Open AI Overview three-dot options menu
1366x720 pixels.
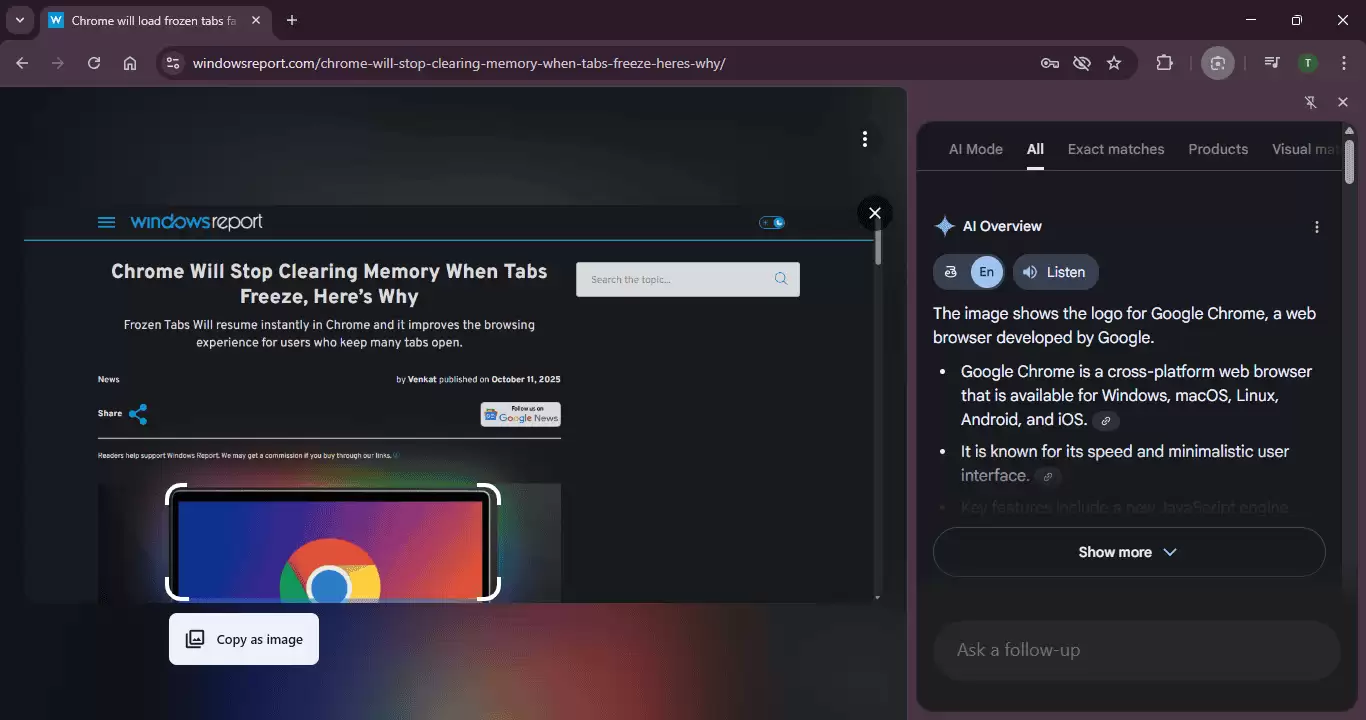pos(1316,227)
